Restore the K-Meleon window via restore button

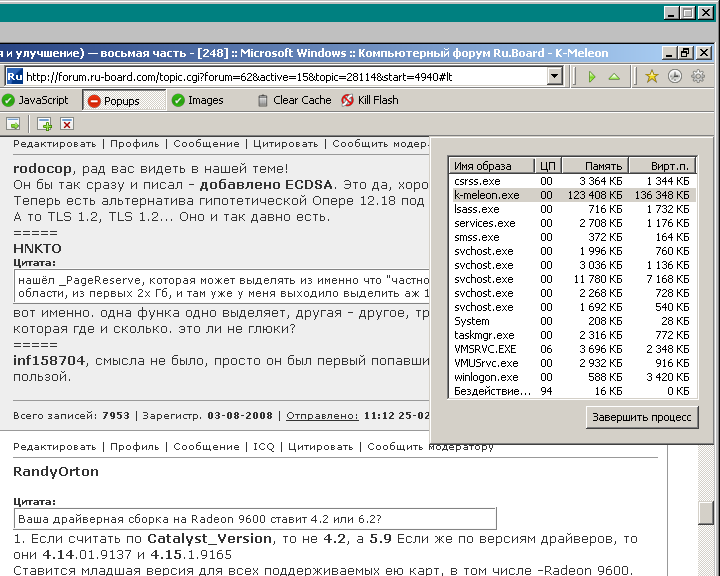click(x=686, y=53)
